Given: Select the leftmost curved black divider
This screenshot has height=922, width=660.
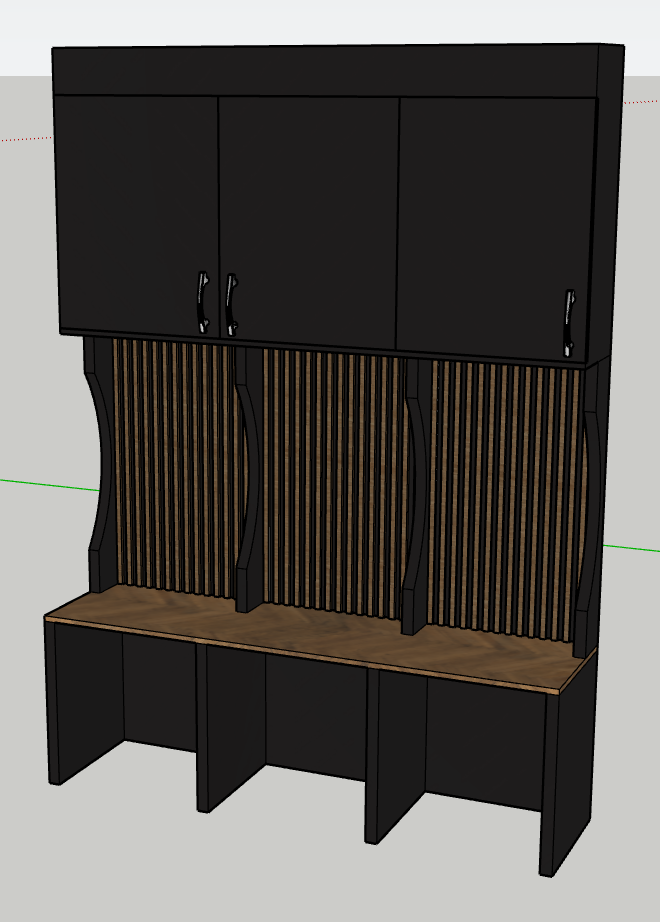Looking at the screenshot, I should (x=100, y=465).
